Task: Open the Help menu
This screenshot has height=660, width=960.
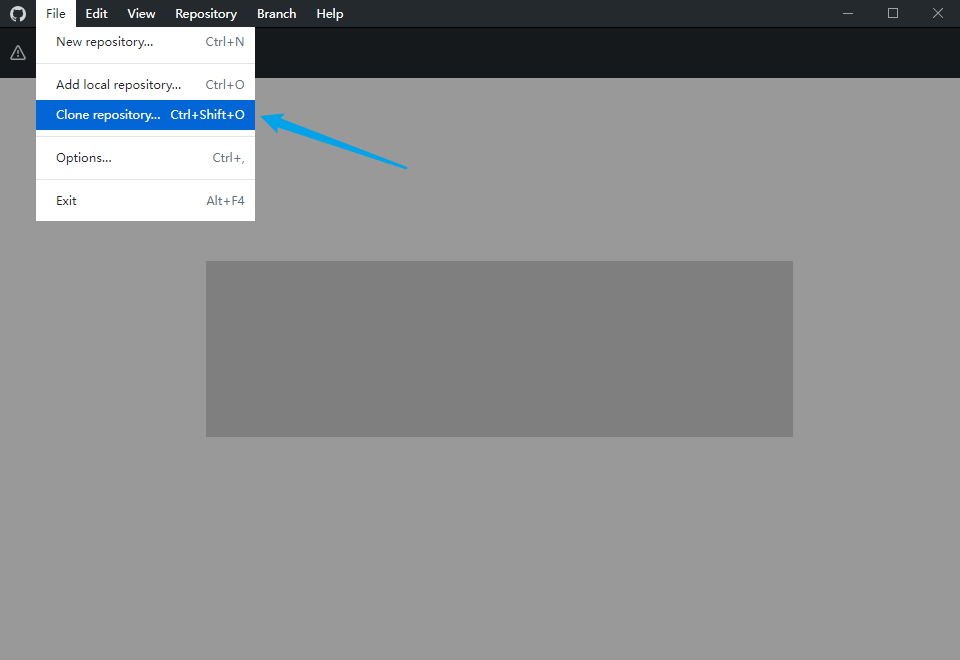Action: (x=330, y=14)
